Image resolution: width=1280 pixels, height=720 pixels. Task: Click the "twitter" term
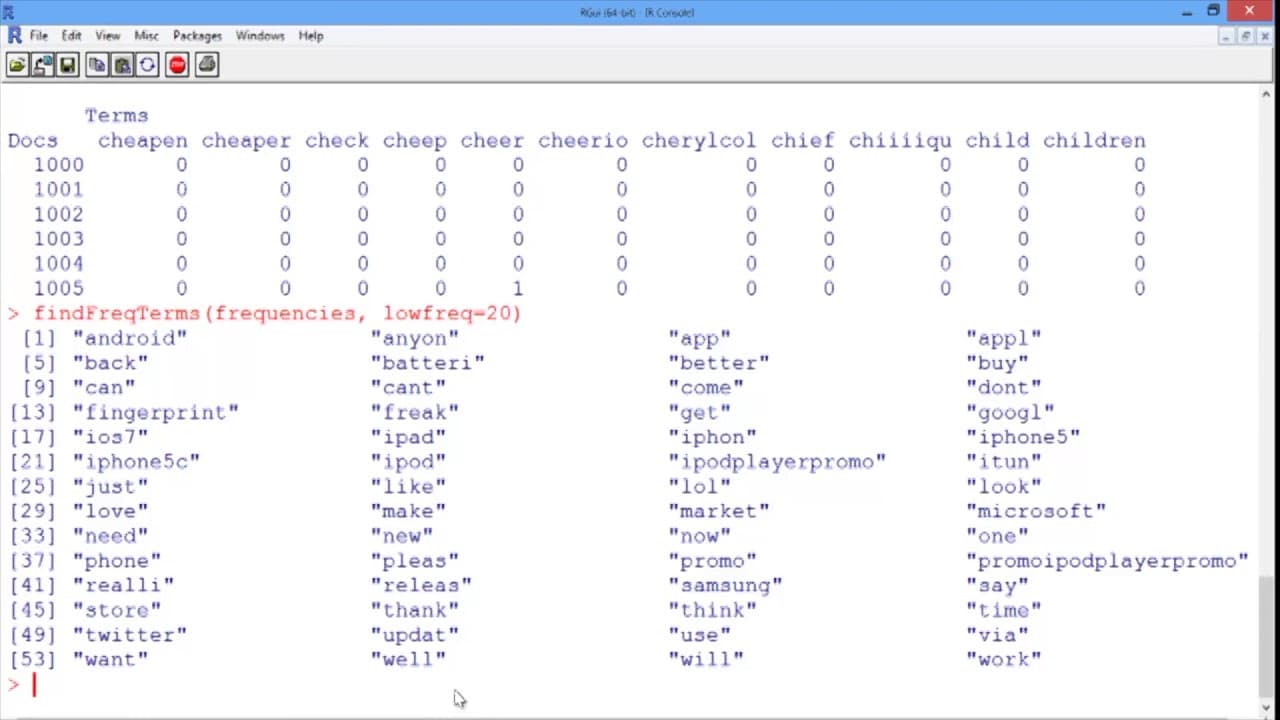point(130,635)
